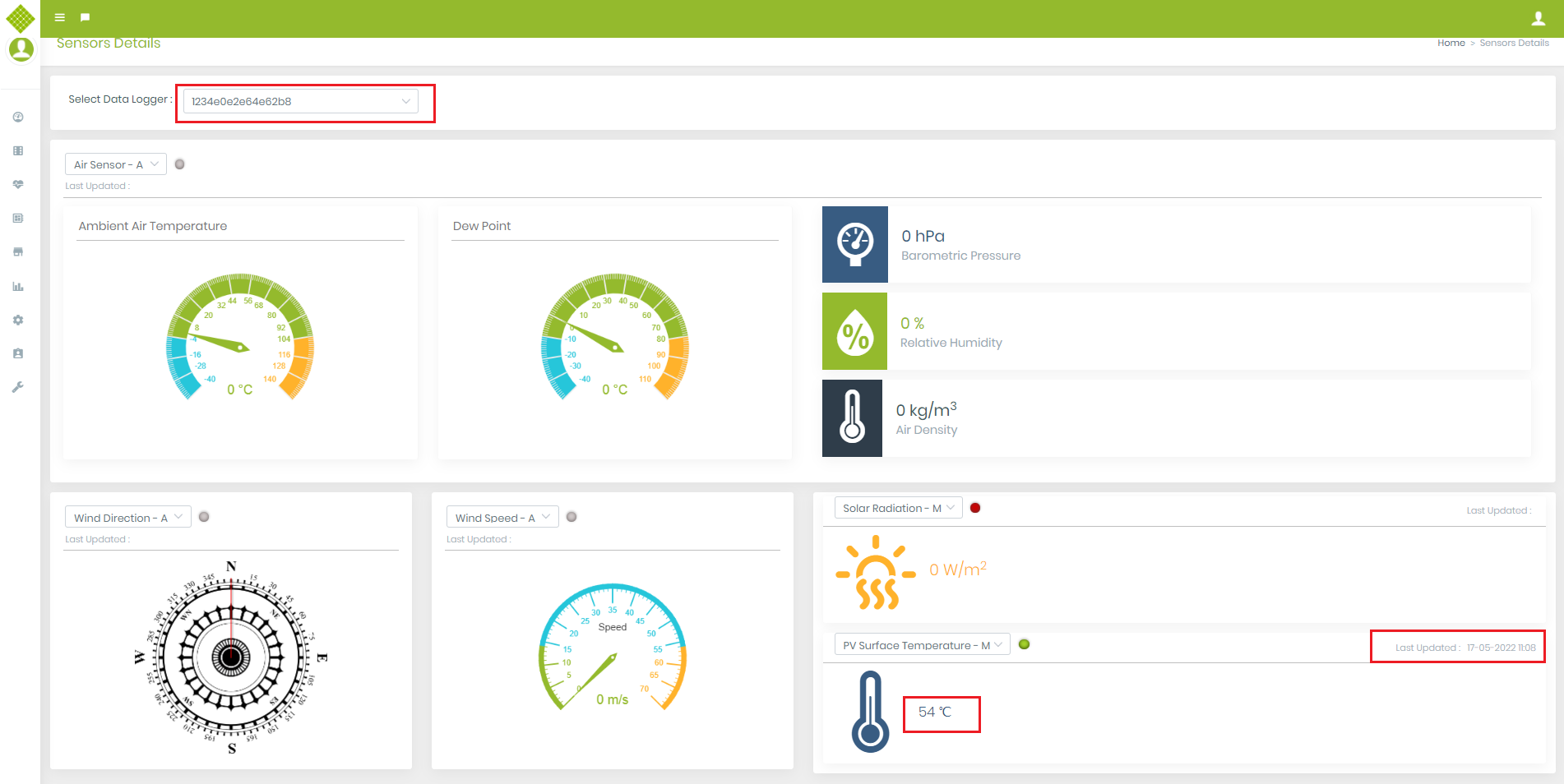Click the red status light next to Solar Radiation
Image resolution: width=1564 pixels, height=784 pixels.
pos(975,508)
